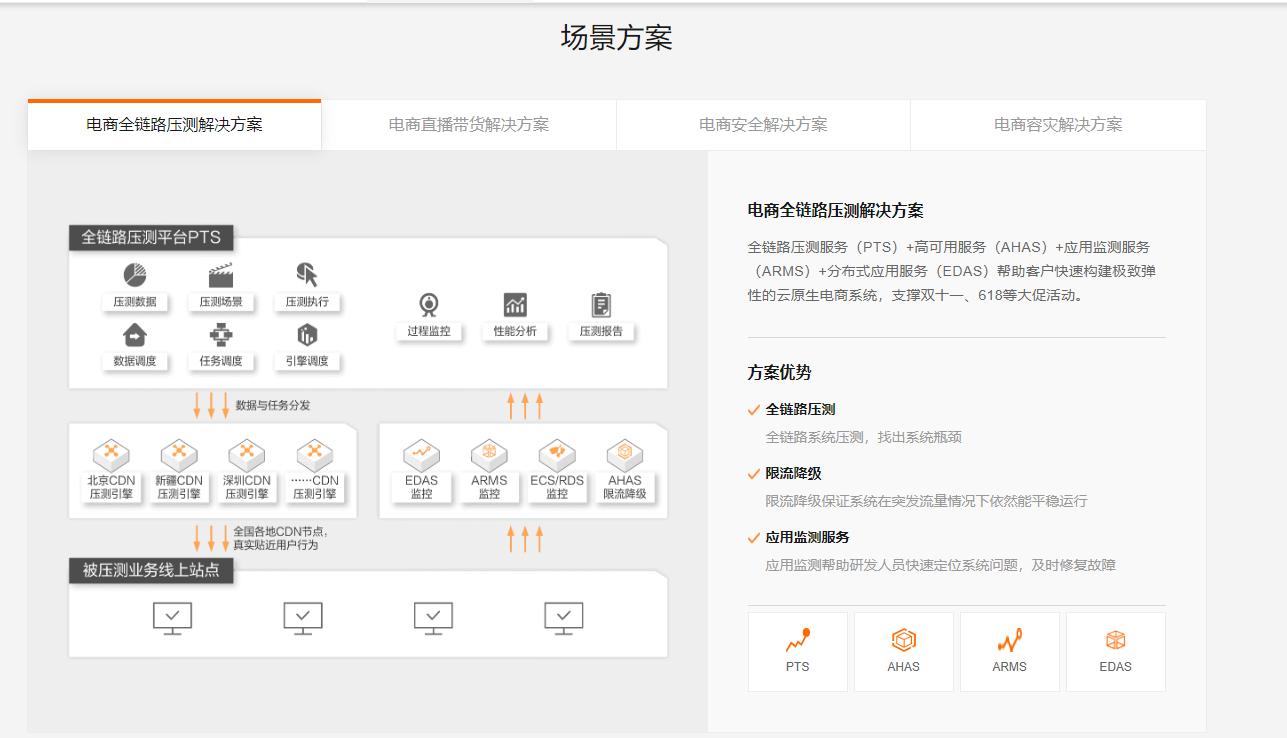Click the 应用监测帮助研发人员 description line
Screen dimensions: 1287x738
point(940,565)
